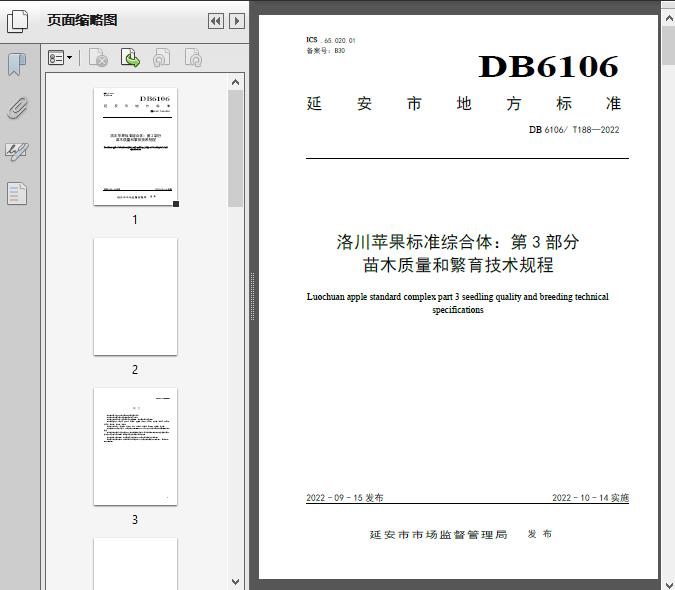Click the resize handle on page 1 thumbnail
675x590 pixels.
pyautogui.click(x=176, y=204)
